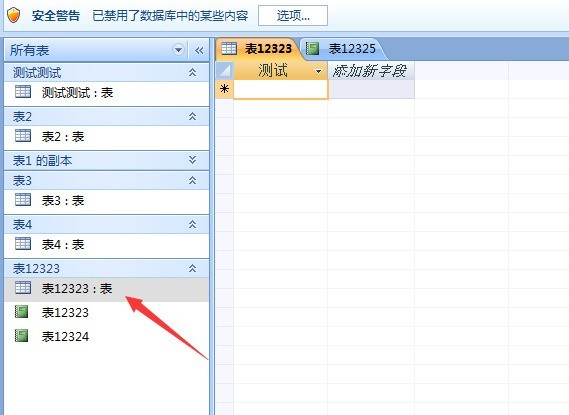Image resolution: width=569 pixels, height=415 pixels.
Task: Select the 表2：表 item
Action: pyautogui.click(x=107, y=137)
